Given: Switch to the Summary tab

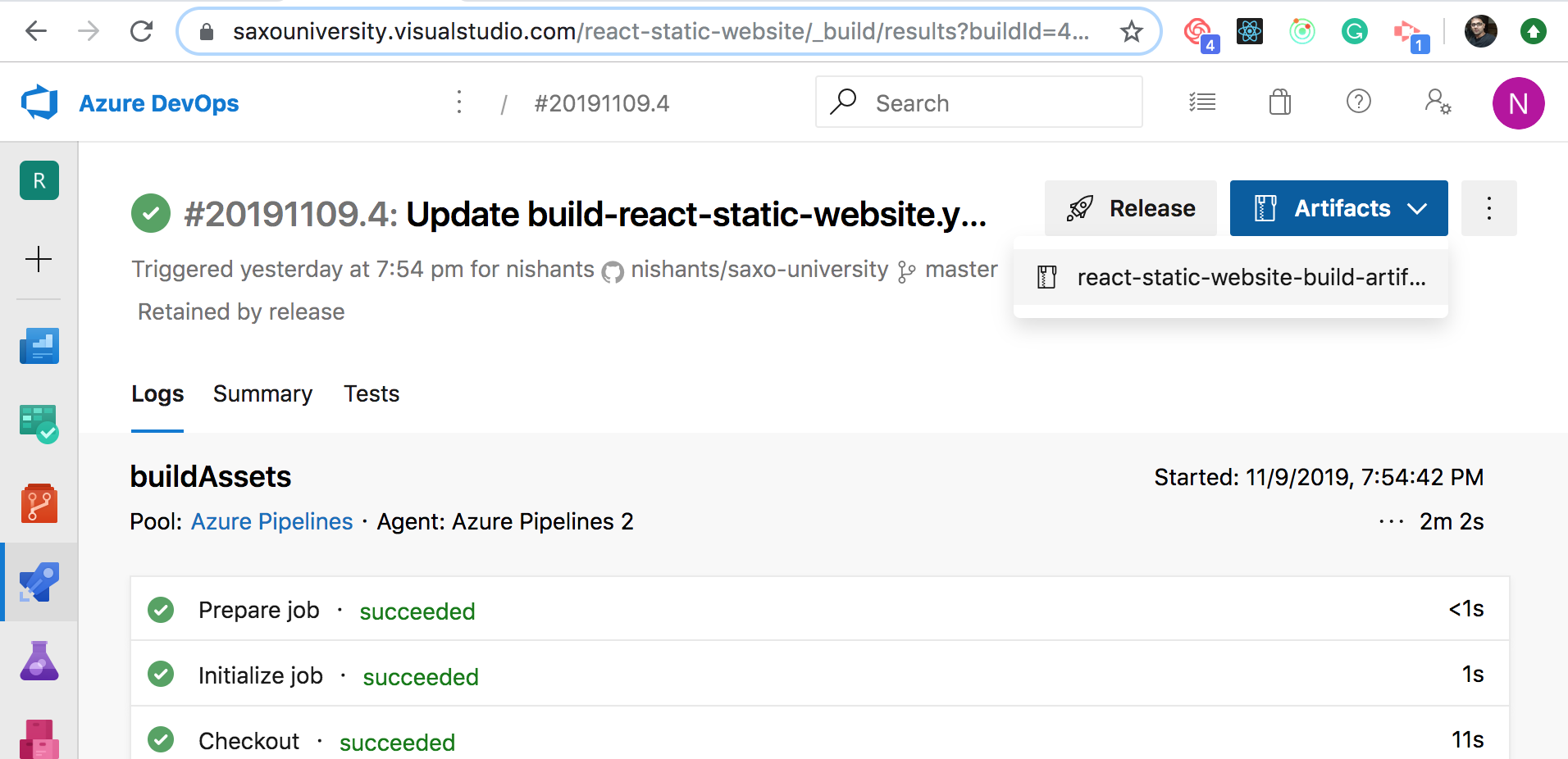Looking at the screenshot, I should click(x=262, y=394).
